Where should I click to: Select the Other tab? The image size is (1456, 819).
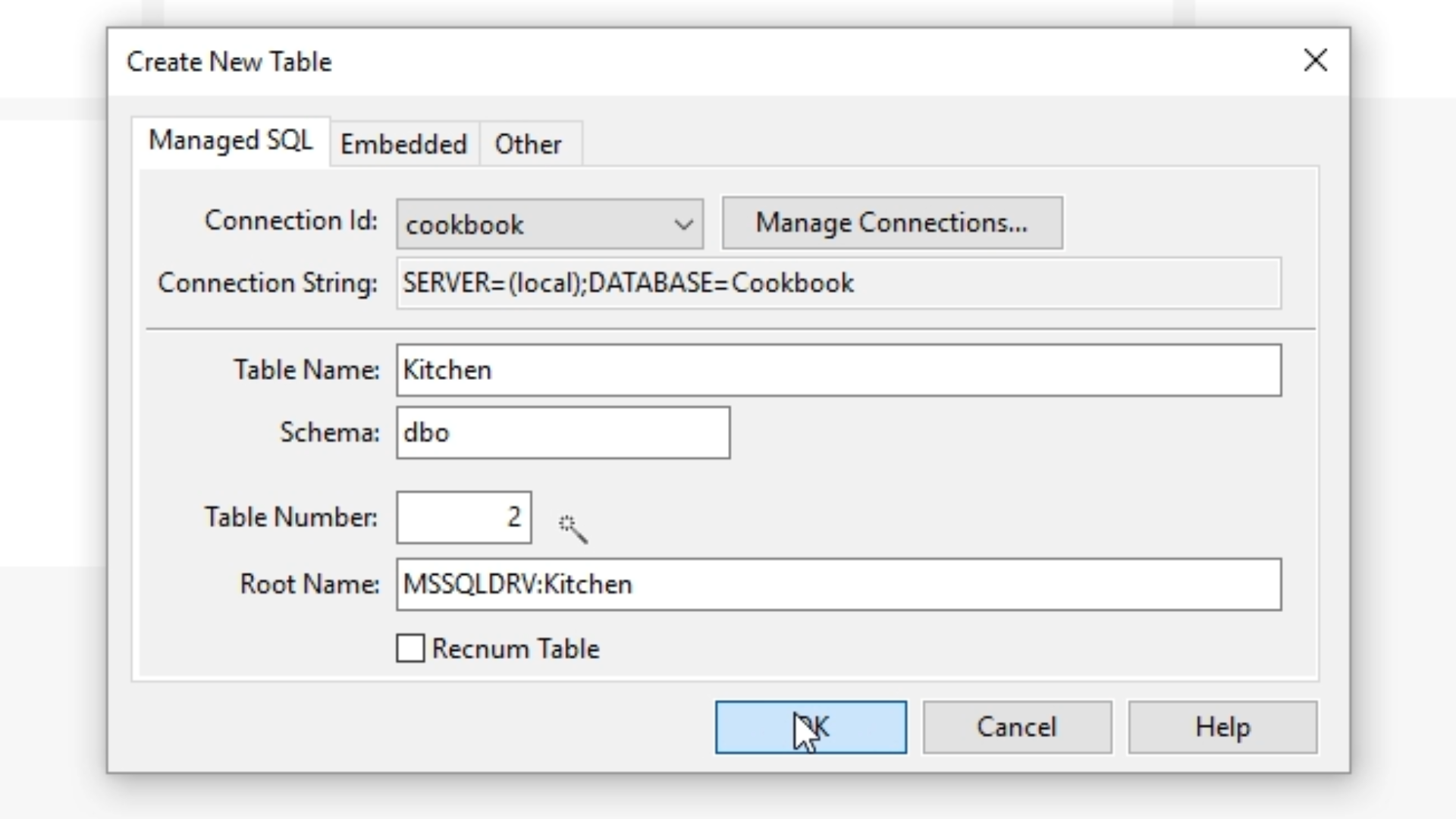click(x=528, y=144)
